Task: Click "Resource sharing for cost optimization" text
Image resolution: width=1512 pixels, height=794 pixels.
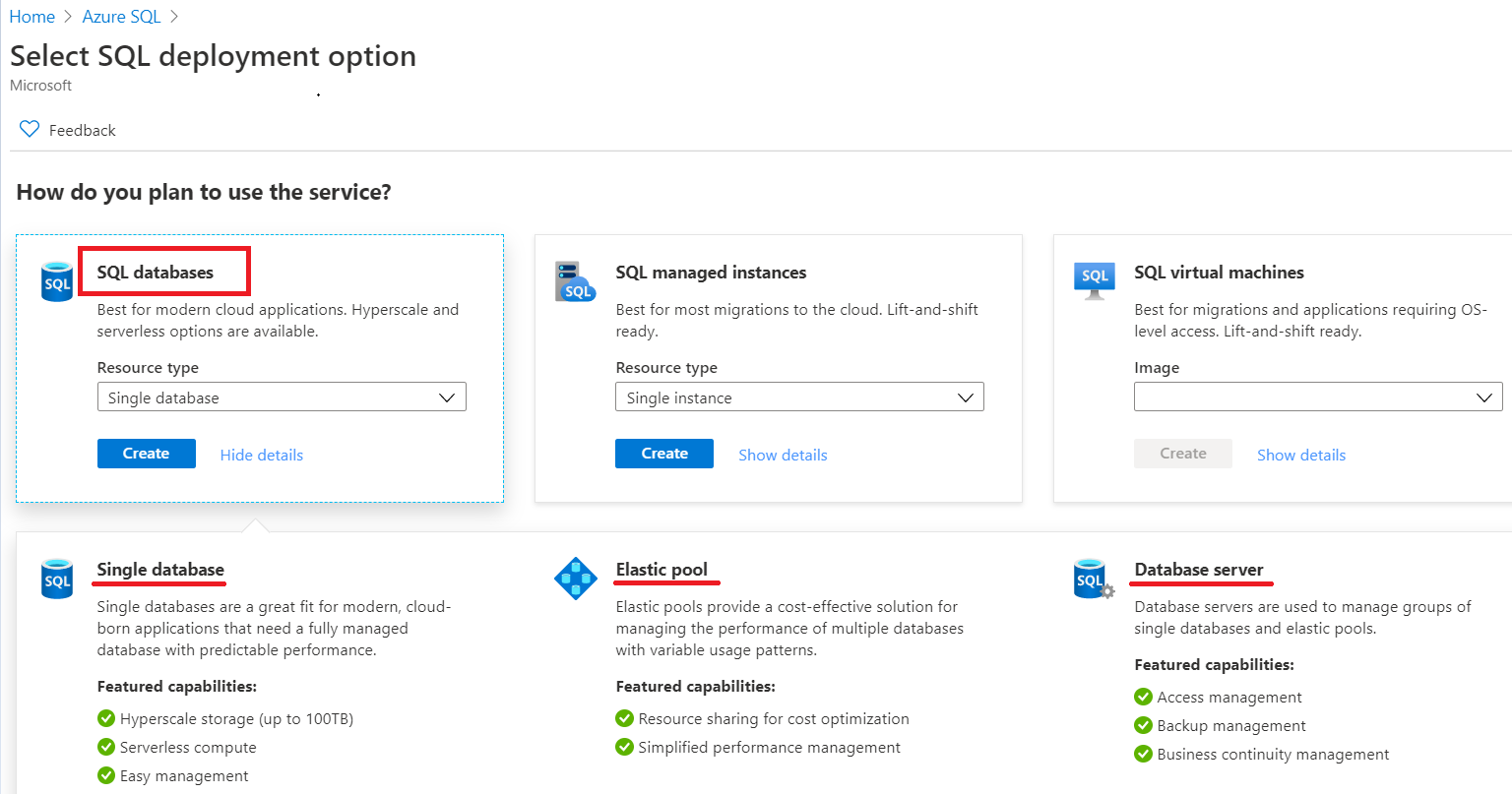Action: coord(774,719)
